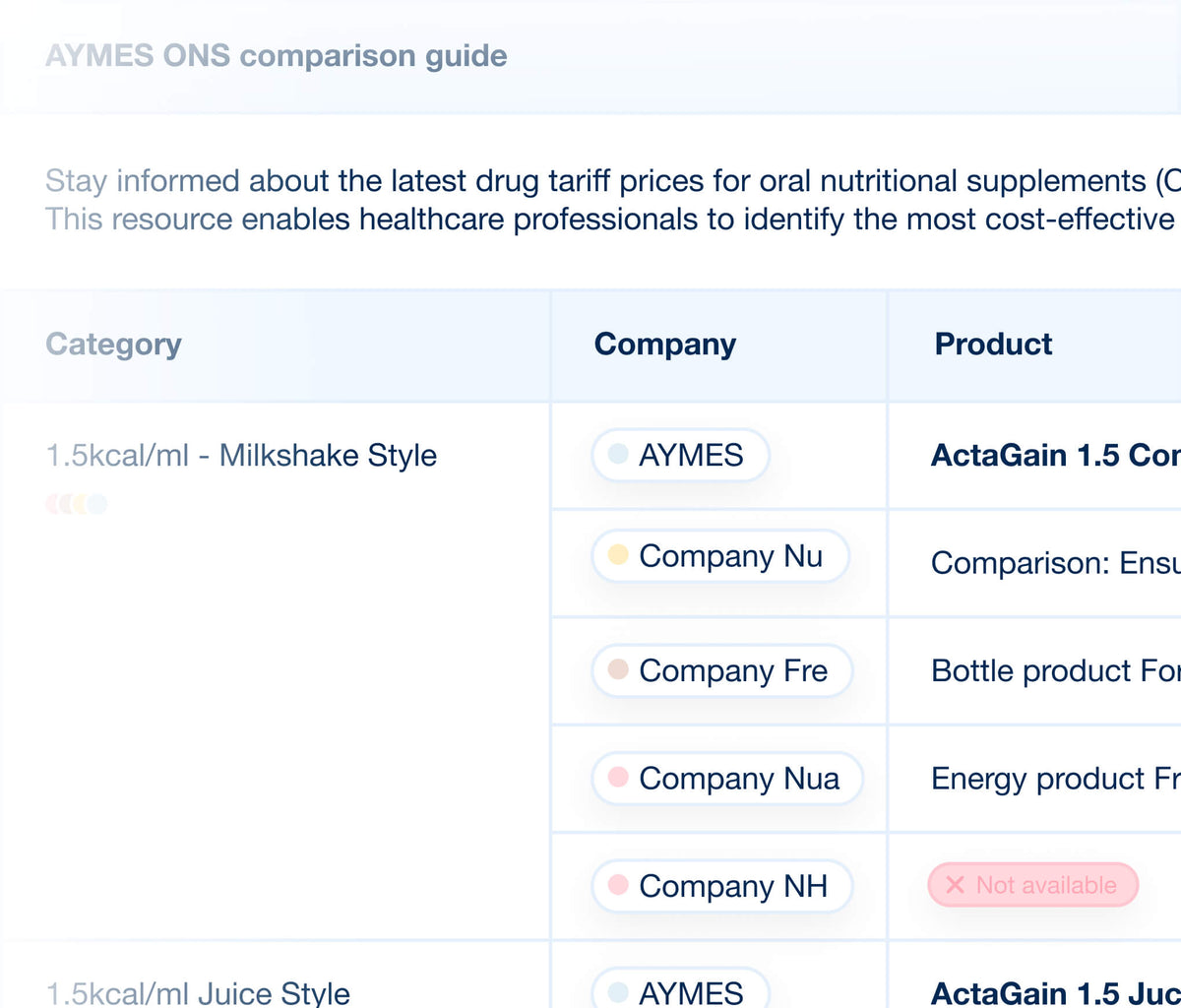Click the blue dot beside first AYMES chip

[618, 454]
